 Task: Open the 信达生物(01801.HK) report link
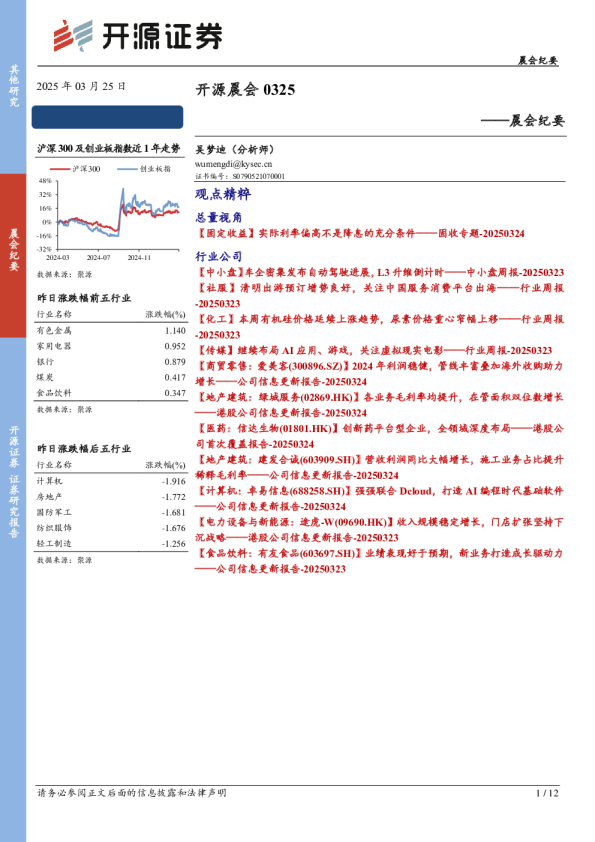click(380, 436)
